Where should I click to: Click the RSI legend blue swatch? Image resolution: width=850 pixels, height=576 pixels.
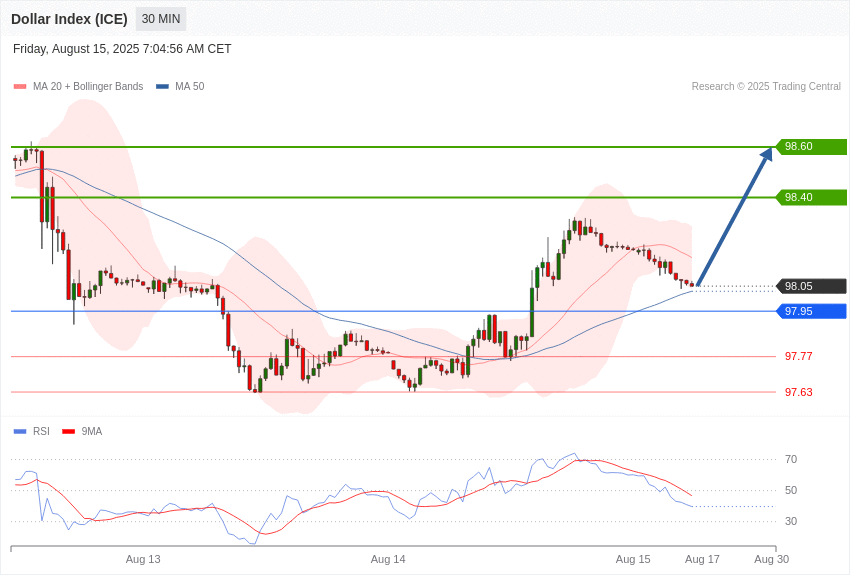(20, 431)
